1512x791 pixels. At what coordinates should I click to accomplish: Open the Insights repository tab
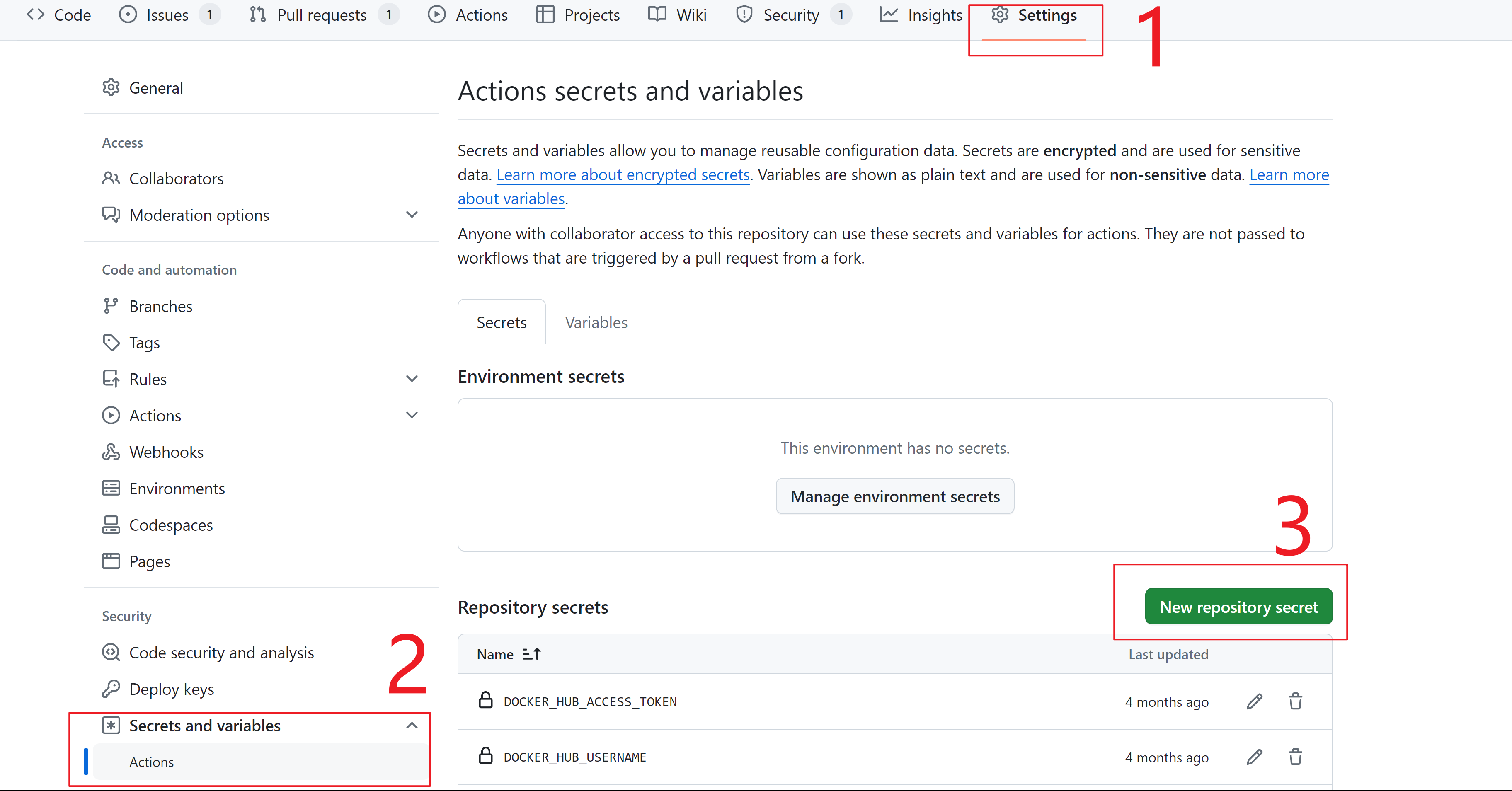pyautogui.click(x=921, y=15)
